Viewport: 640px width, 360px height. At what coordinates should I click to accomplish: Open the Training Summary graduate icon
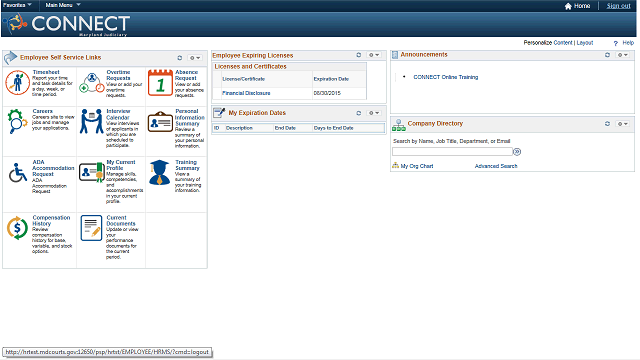160,173
